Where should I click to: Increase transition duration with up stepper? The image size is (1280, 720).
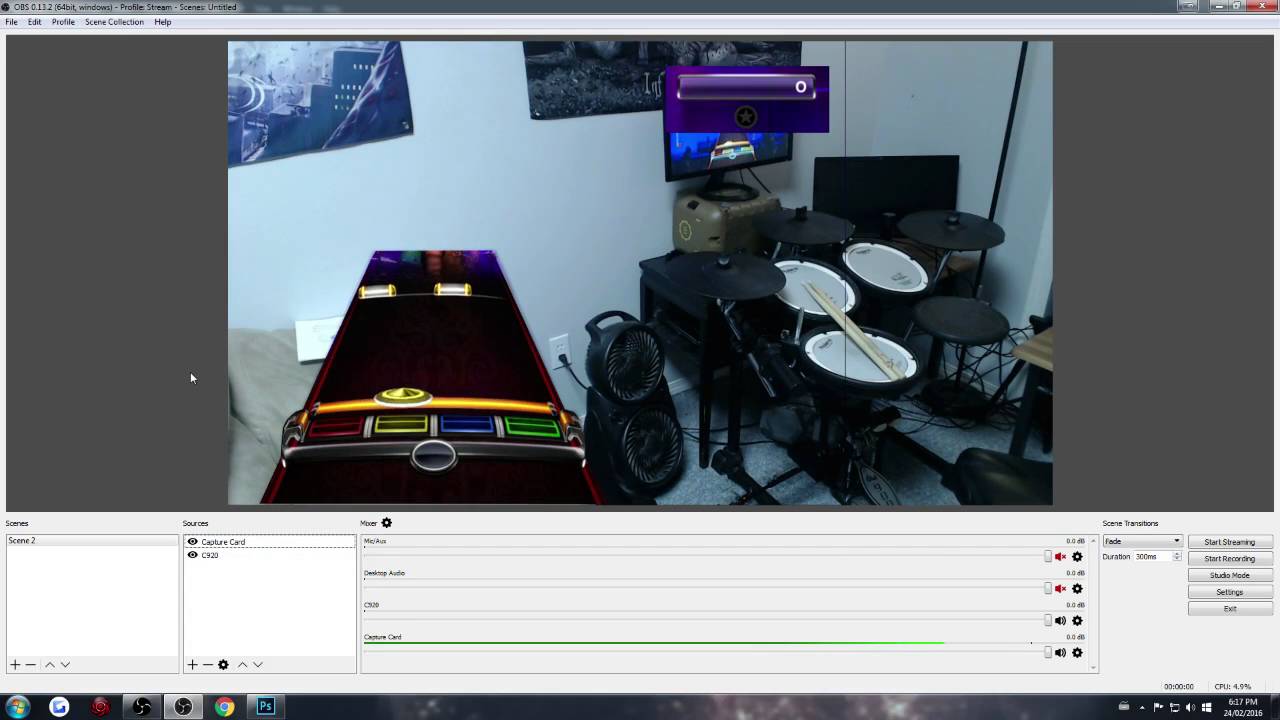(x=1177, y=554)
